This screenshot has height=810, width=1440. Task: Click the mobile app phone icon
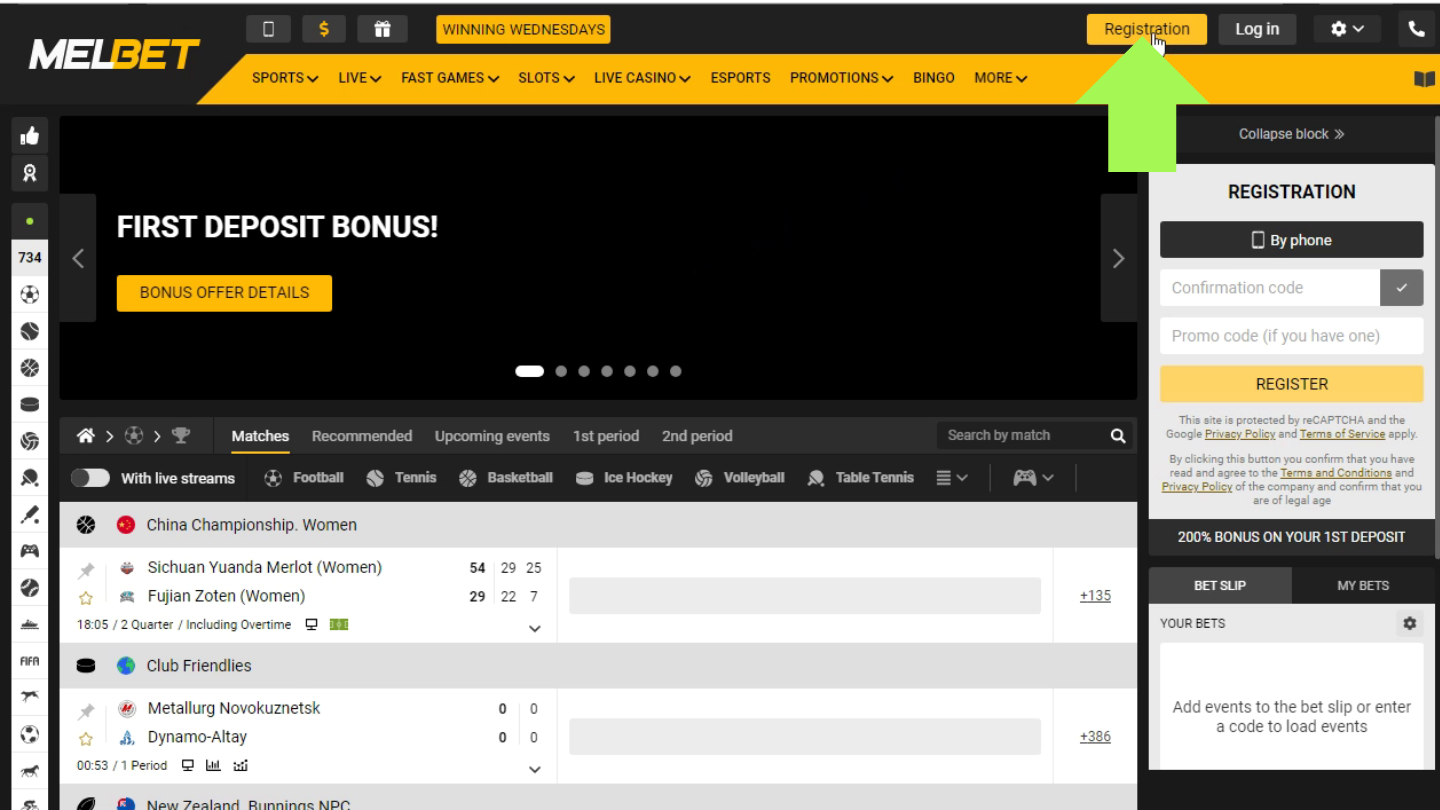268,29
